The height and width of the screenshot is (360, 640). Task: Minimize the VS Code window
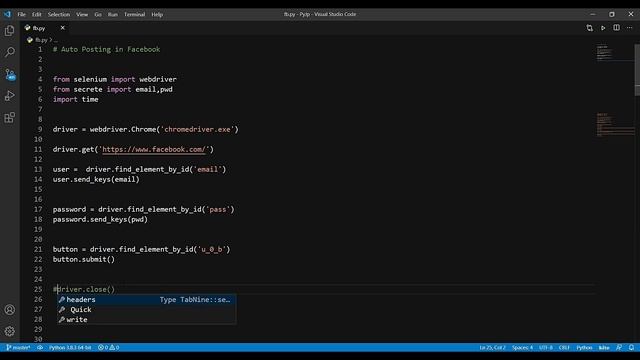pyautogui.click(x=593, y=14)
